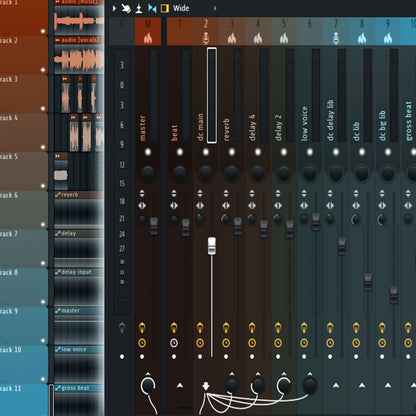The width and height of the screenshot is (416, 416).
Task: Mute the delay 2 mixer track
Action: (284, 152)
